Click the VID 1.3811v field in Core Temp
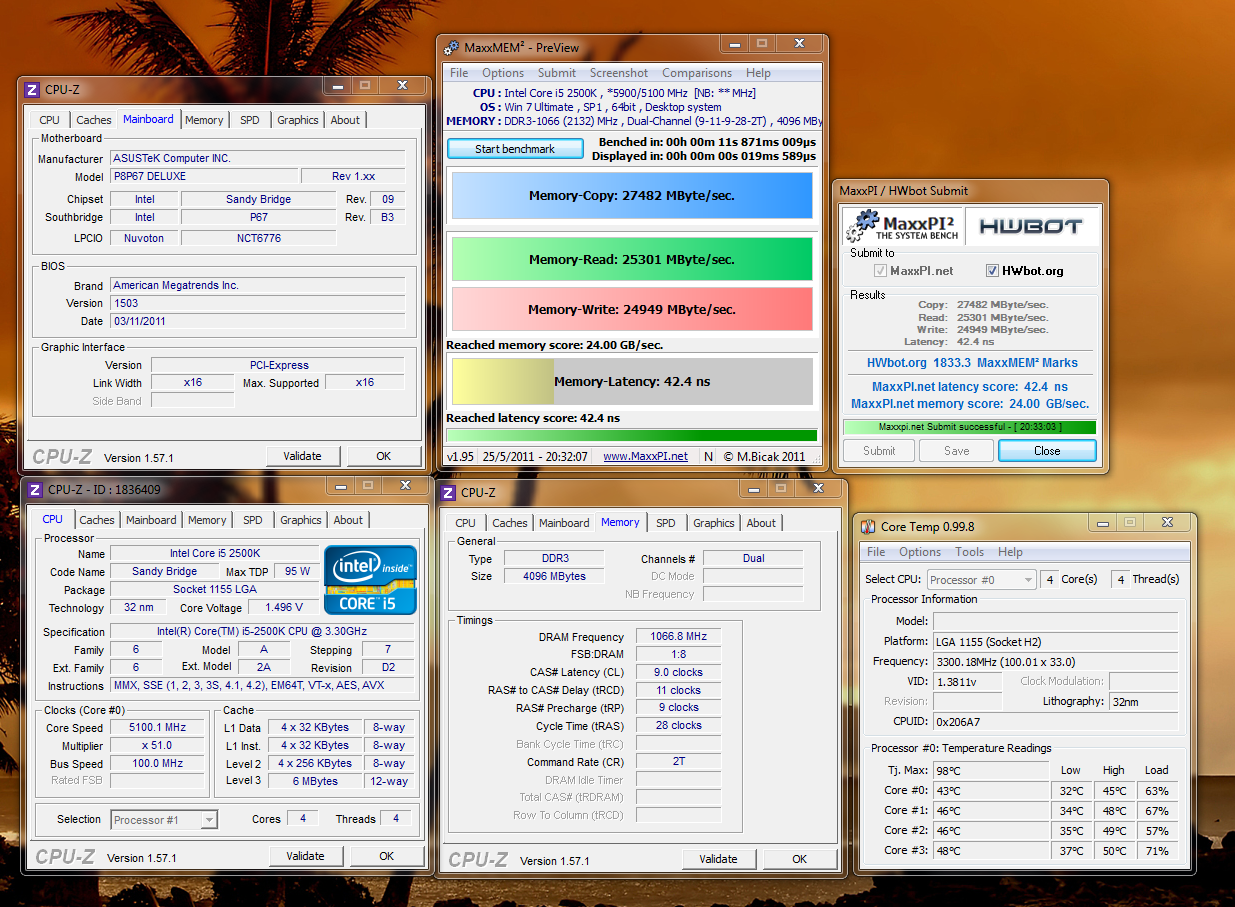This screenshot has height=907, width=1235. pyautogui.click(x=966, y=681)
